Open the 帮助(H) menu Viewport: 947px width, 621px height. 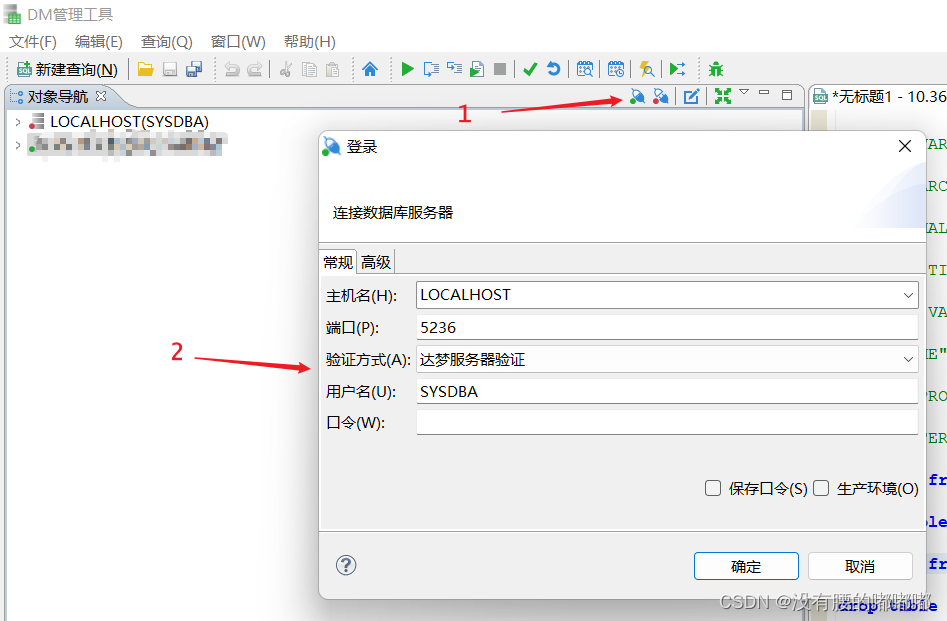310,42
